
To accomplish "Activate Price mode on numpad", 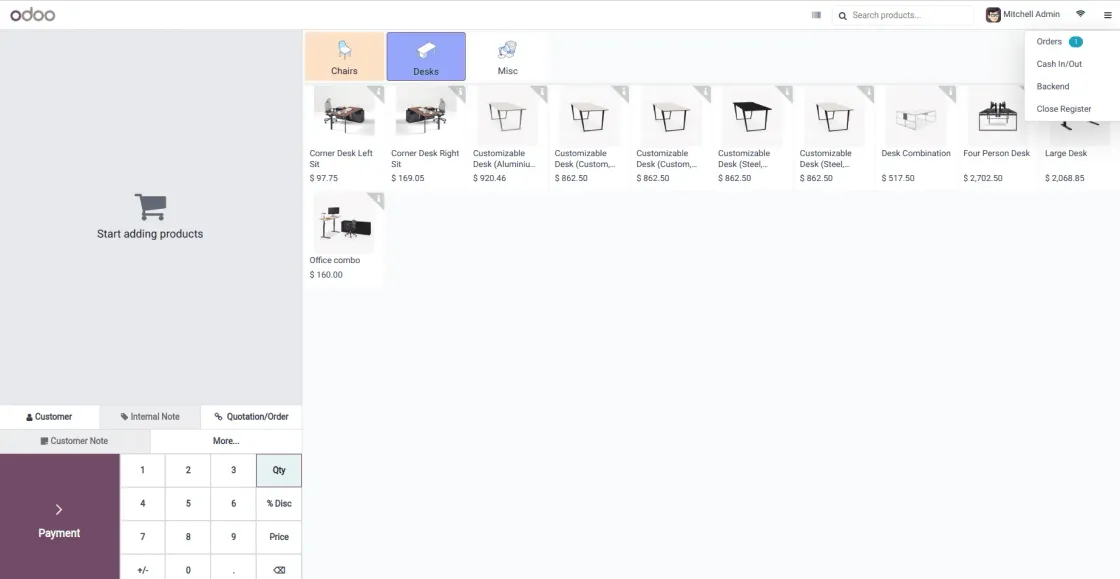I will tap(279, 537).
